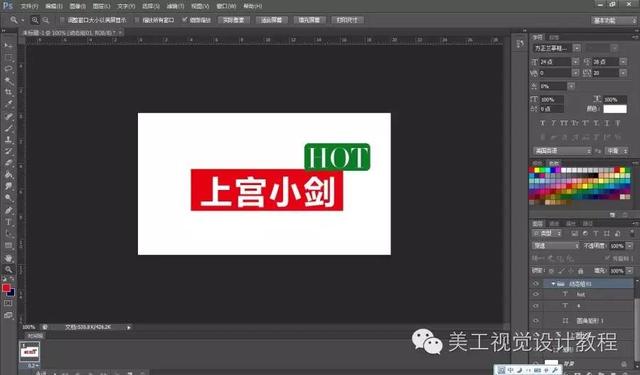This screenshot has width=640, height=375.
Task: Select the History Brush tool
Action: 8,151
